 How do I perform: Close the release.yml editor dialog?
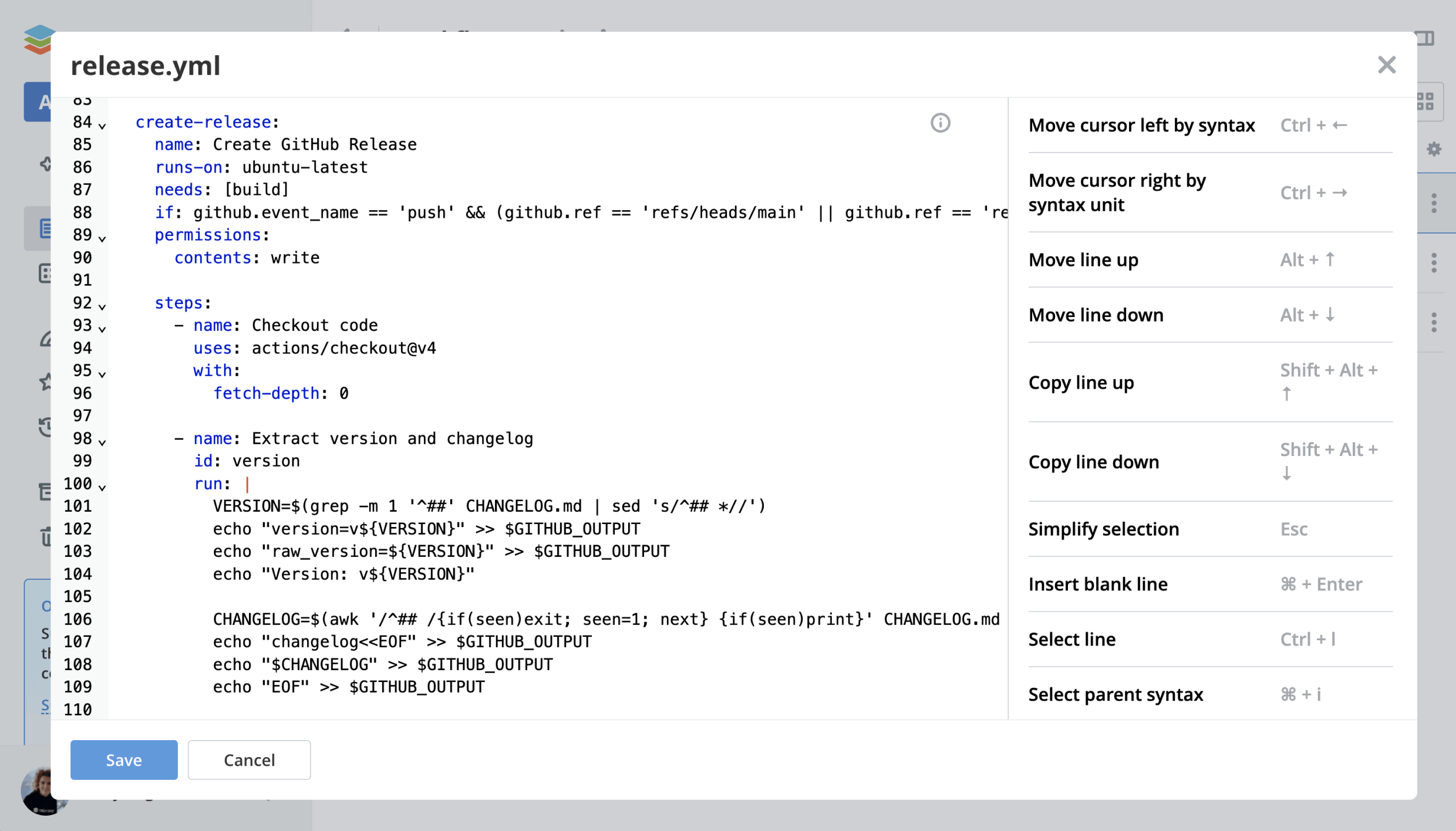[1386, 65]
